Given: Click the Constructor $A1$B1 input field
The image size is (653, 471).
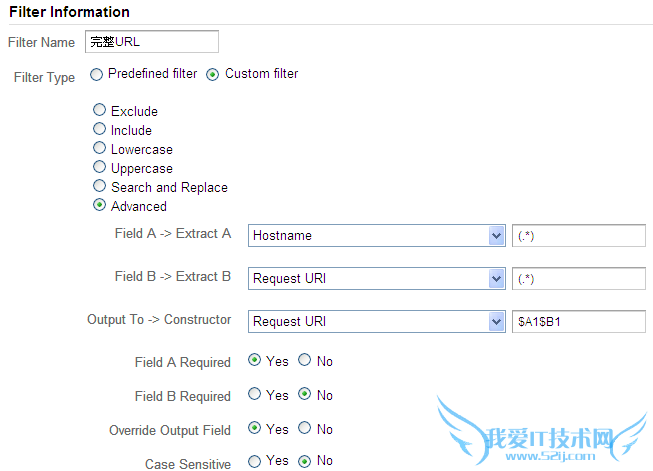Looking at the screenshot, I should pyautogui.click(x=578, y=322).
